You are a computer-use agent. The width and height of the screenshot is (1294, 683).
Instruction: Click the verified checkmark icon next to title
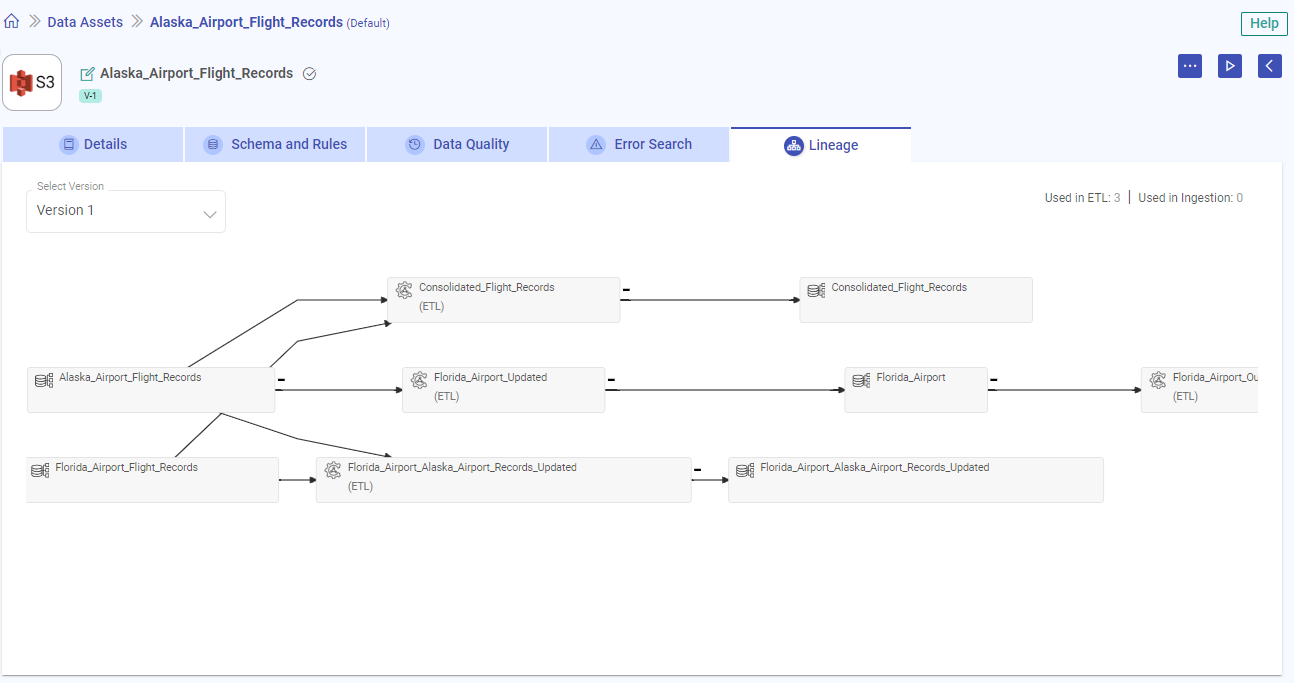coord(309,74)
